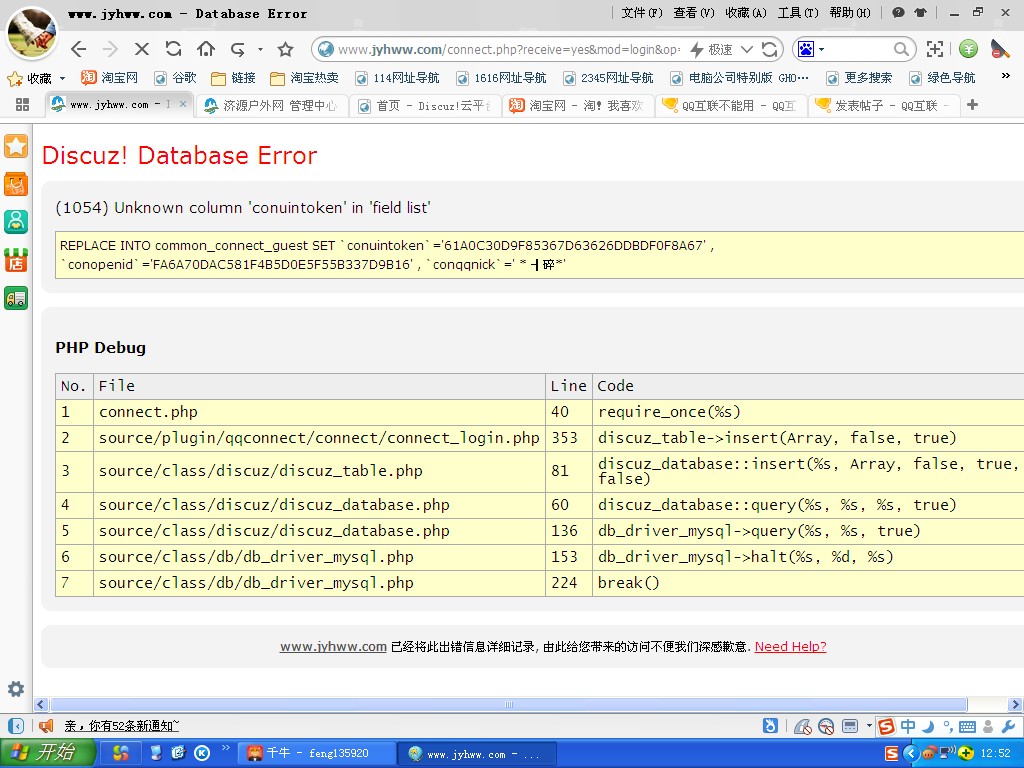The image size is (1024, 768).
Task: Click the browser back arrow button
Action: 79,49
